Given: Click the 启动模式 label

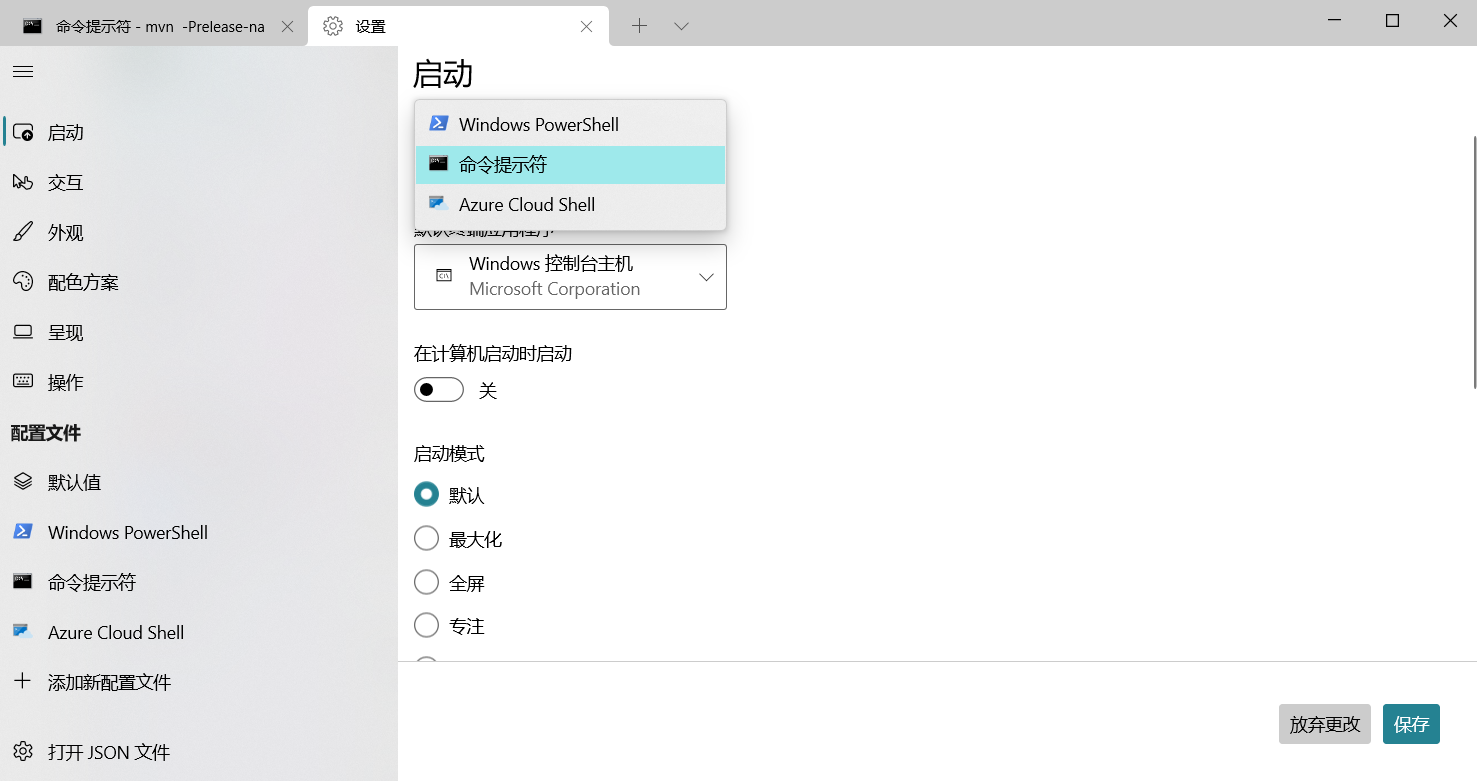Looking at the screenshot, I should [449, 454].
